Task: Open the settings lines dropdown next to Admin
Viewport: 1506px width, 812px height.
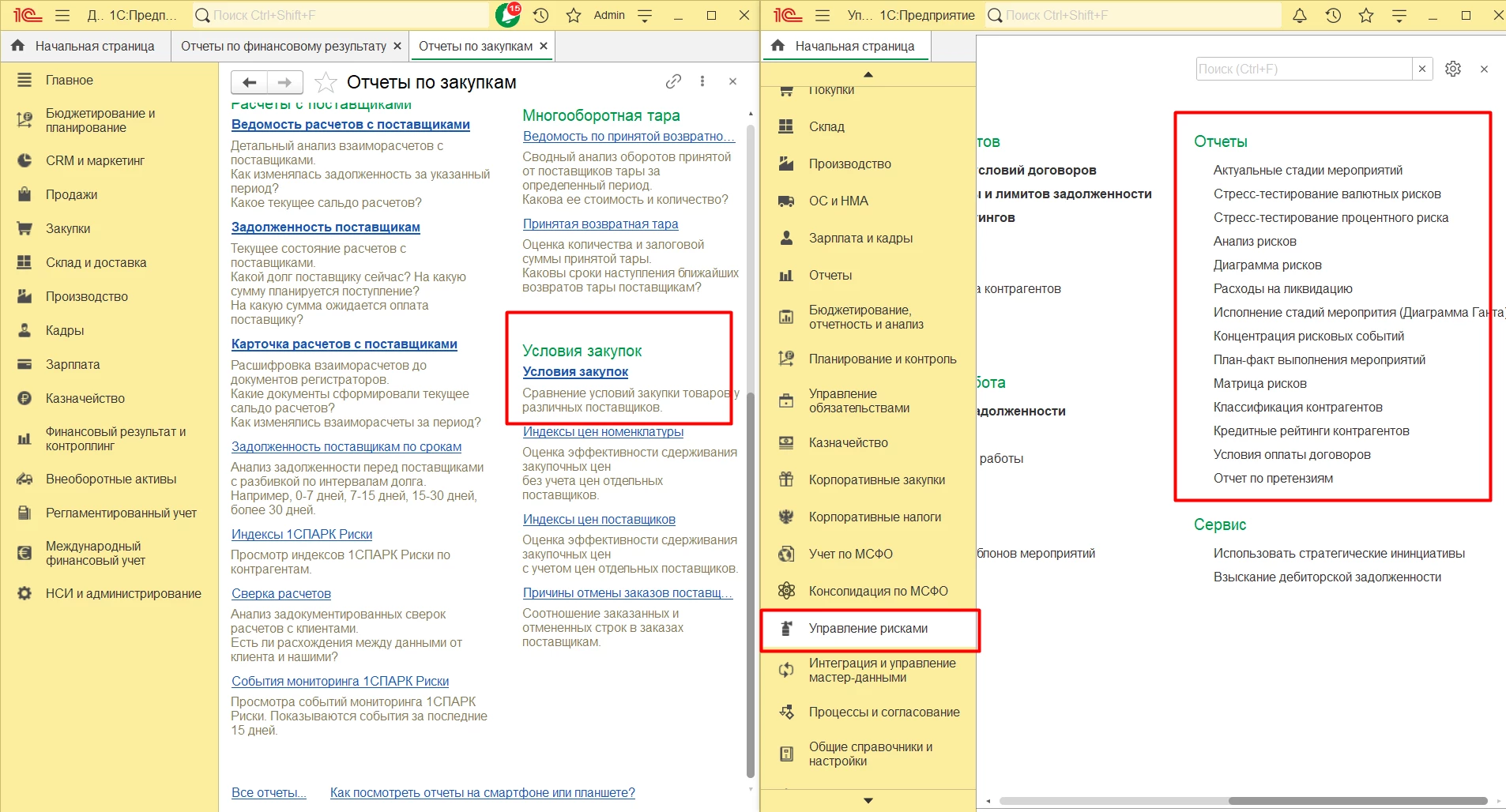Action: pos(645,15)
